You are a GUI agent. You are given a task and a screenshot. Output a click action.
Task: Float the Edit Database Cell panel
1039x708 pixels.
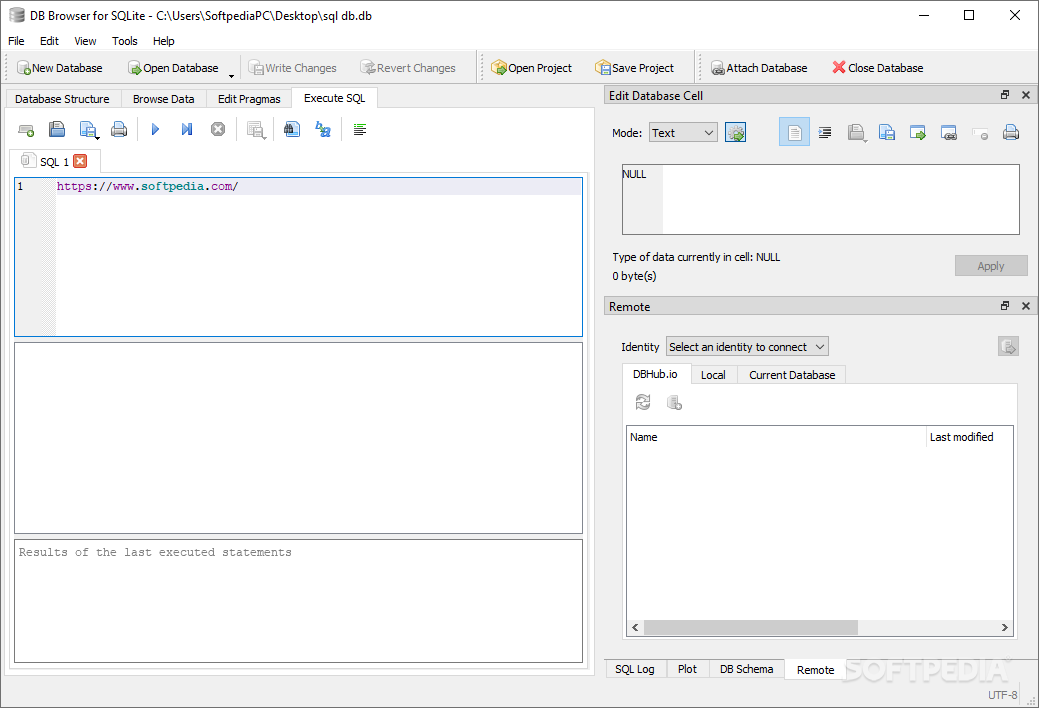point(1005,95)
